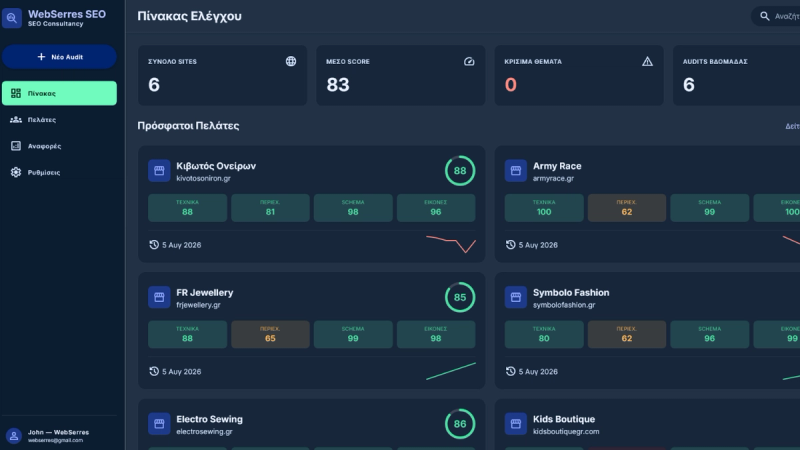Image resolution: width=800 pixels, height=450 pixels.
Task: Click the score ring 85 for FR Jewellery
Action: 460,297
